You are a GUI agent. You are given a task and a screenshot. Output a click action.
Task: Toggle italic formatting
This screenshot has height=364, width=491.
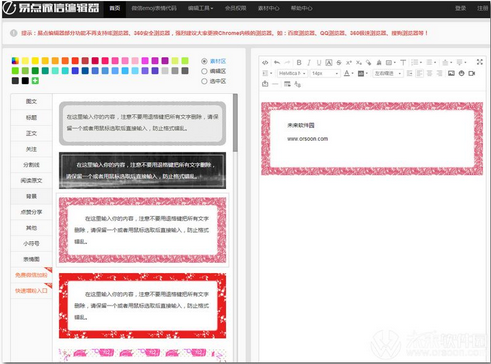coord(309,62)
